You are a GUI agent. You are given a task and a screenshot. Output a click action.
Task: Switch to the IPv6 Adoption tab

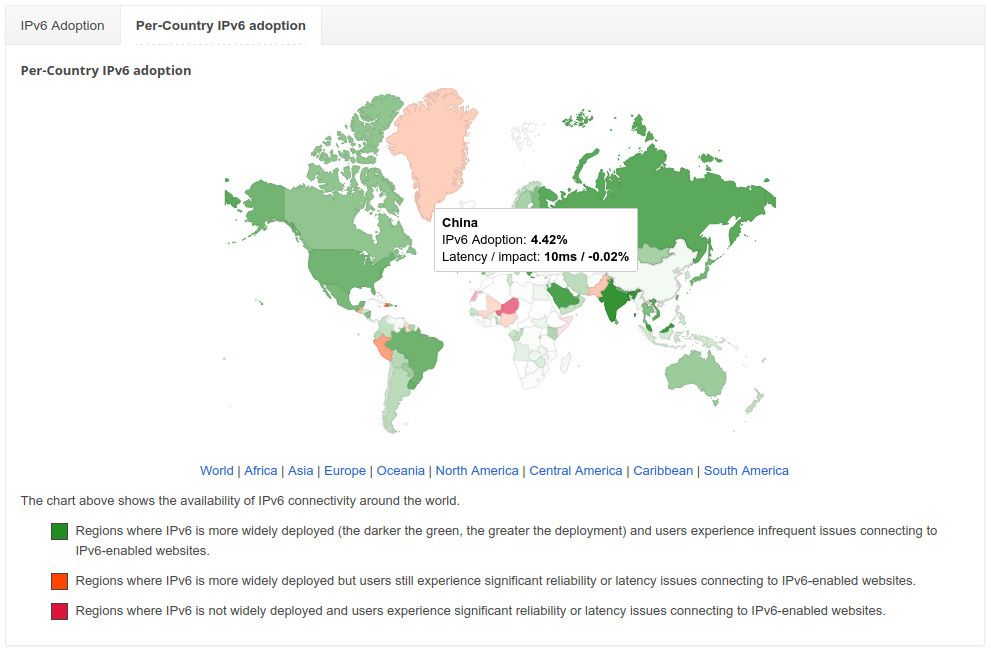click(x=61, y=25)
